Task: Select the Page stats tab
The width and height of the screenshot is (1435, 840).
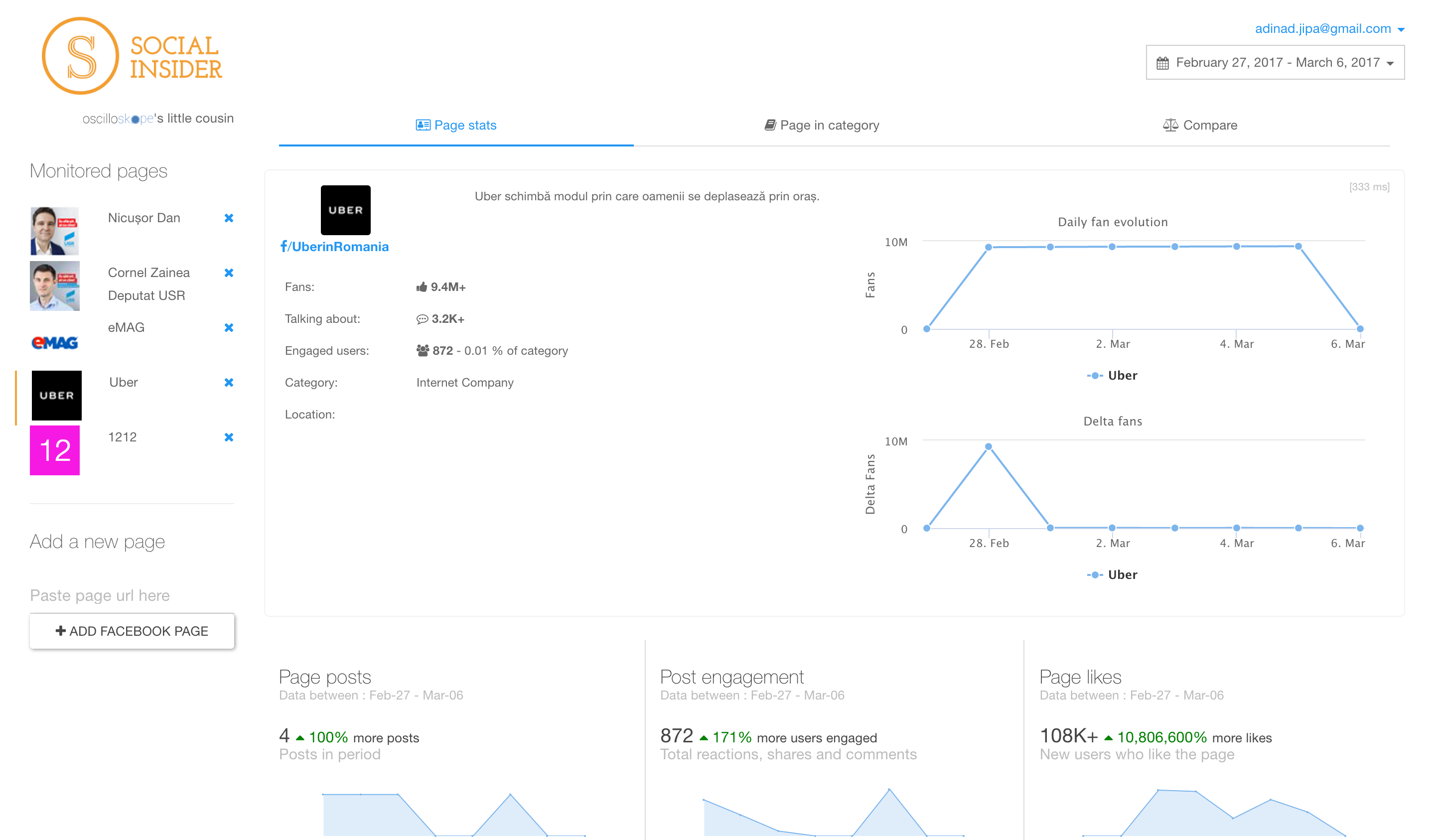Action: coord(456,125)
